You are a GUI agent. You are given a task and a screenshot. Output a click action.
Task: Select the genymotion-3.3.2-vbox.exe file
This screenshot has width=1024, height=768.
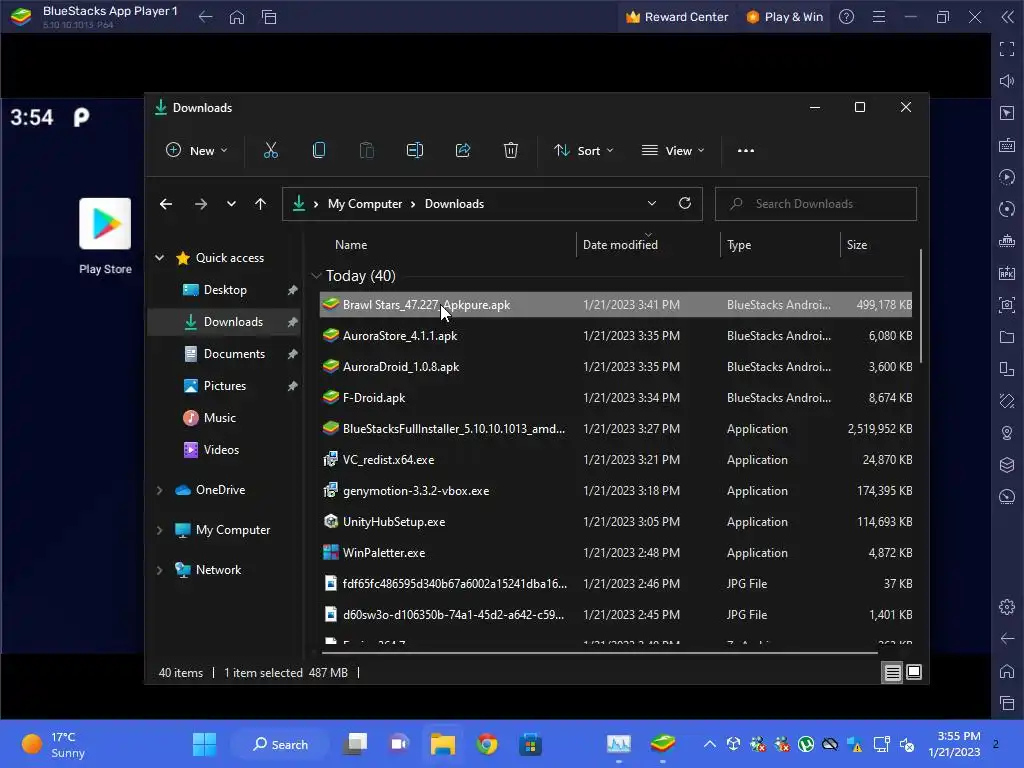(x=615, y=490)
